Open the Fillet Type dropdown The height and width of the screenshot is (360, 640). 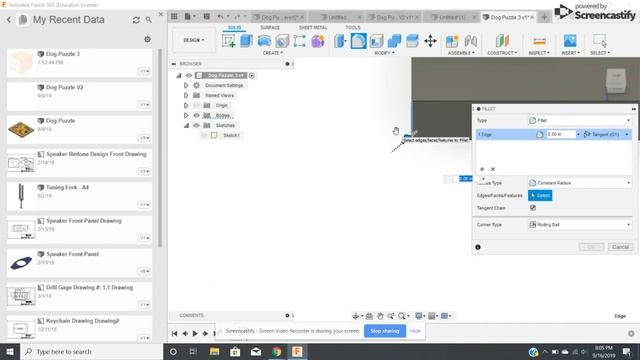pos(580,120)
